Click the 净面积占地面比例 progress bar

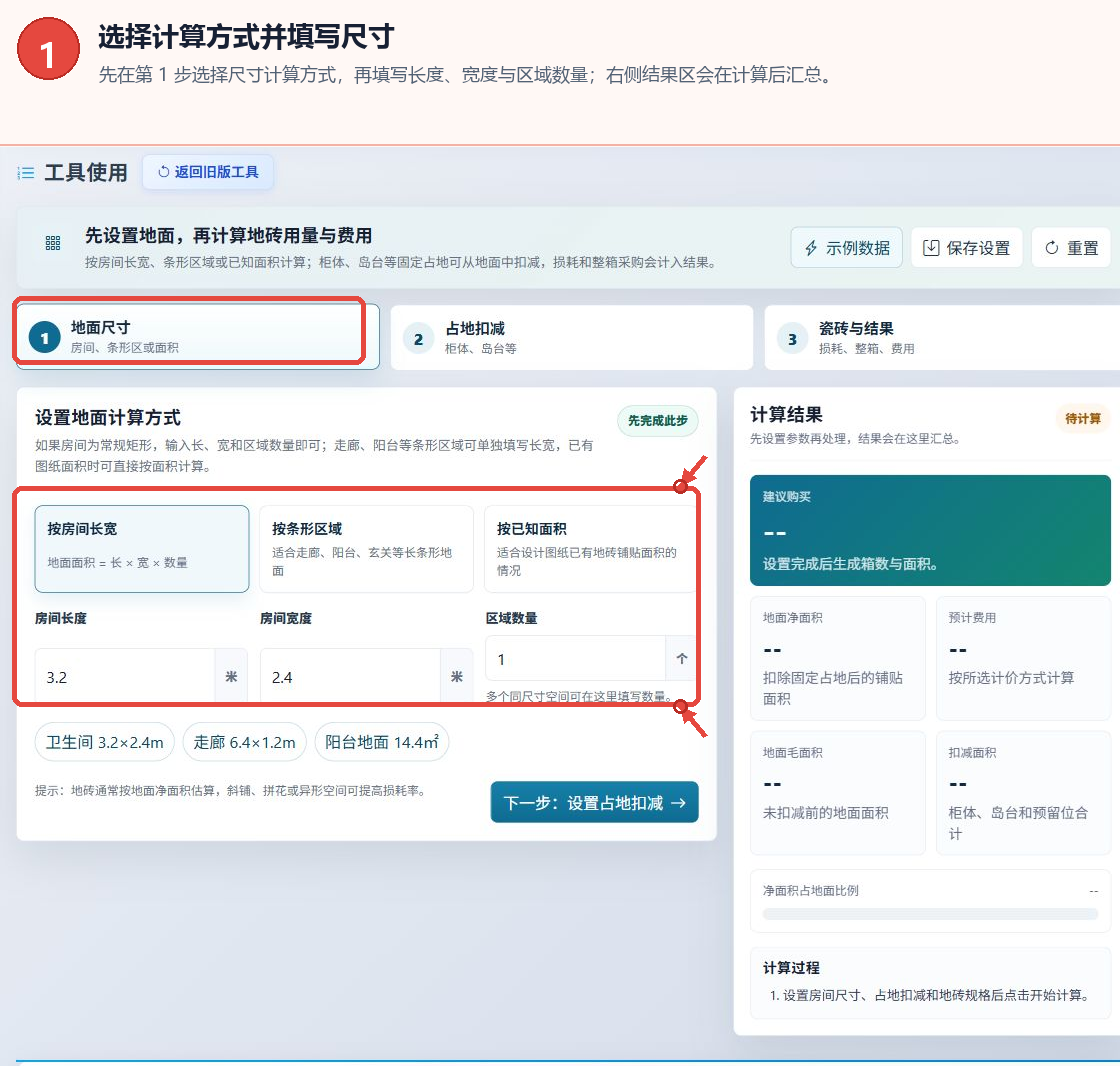point(930,914)
